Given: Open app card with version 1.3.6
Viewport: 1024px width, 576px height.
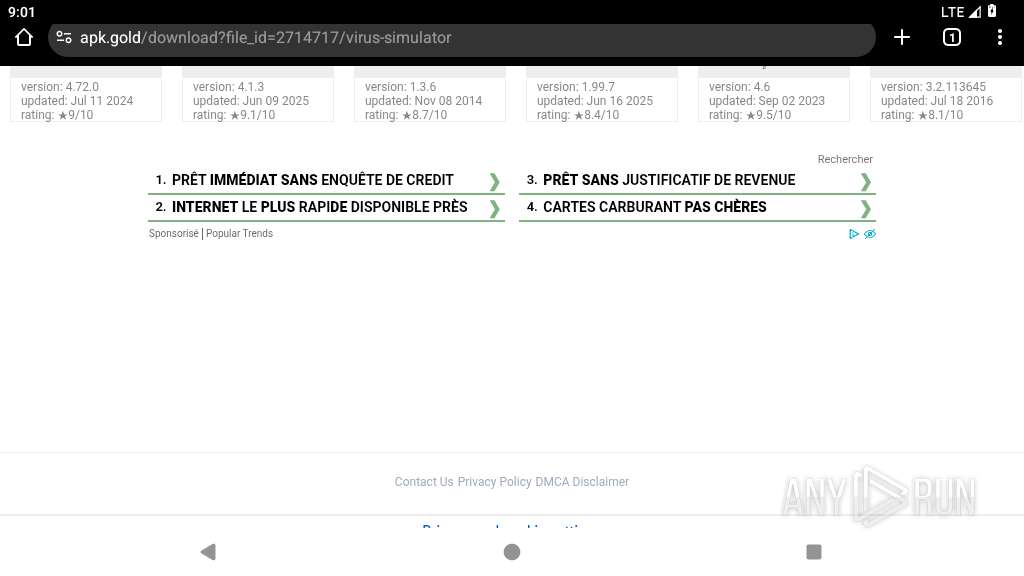Looking at the screenshot, I should pyautogui.click(x=430, y=95).
